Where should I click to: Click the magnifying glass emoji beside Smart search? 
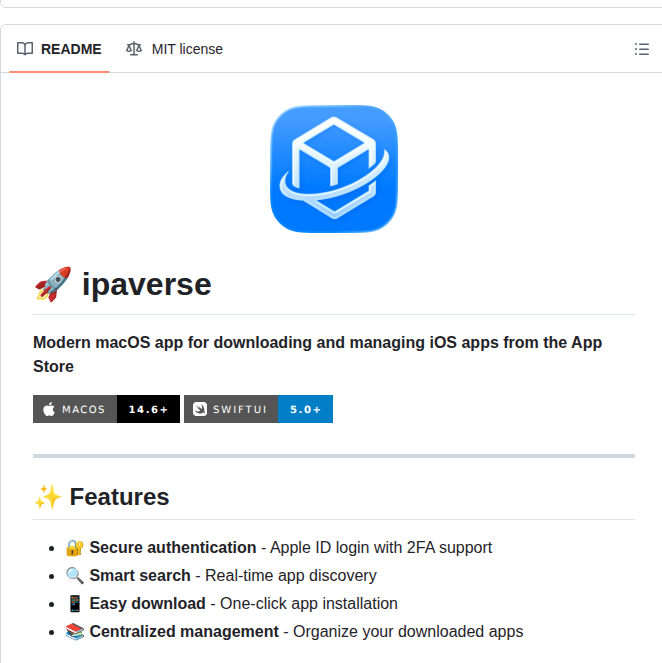(x=75, y=575)
